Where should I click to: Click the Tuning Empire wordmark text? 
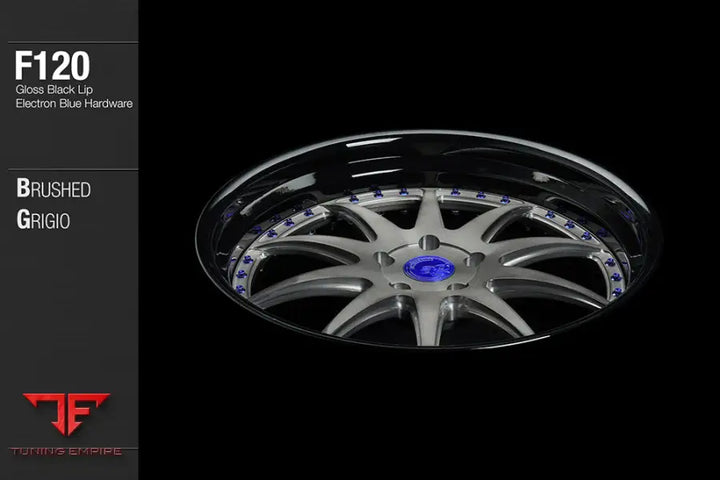tap(67, 452)
